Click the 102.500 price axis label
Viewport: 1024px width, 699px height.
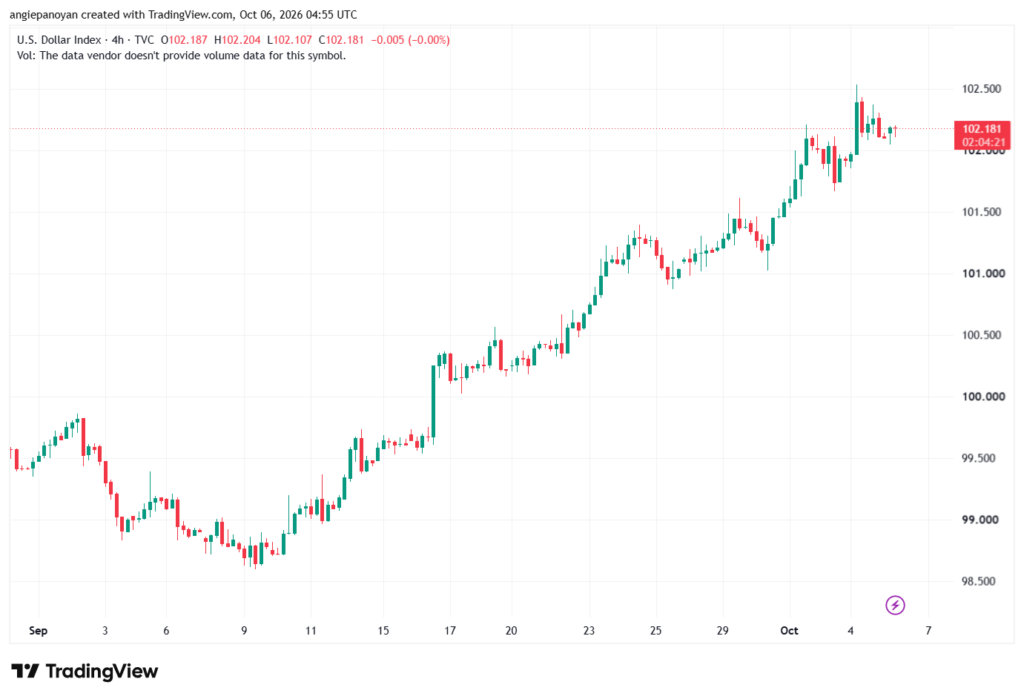coord(982,89)
